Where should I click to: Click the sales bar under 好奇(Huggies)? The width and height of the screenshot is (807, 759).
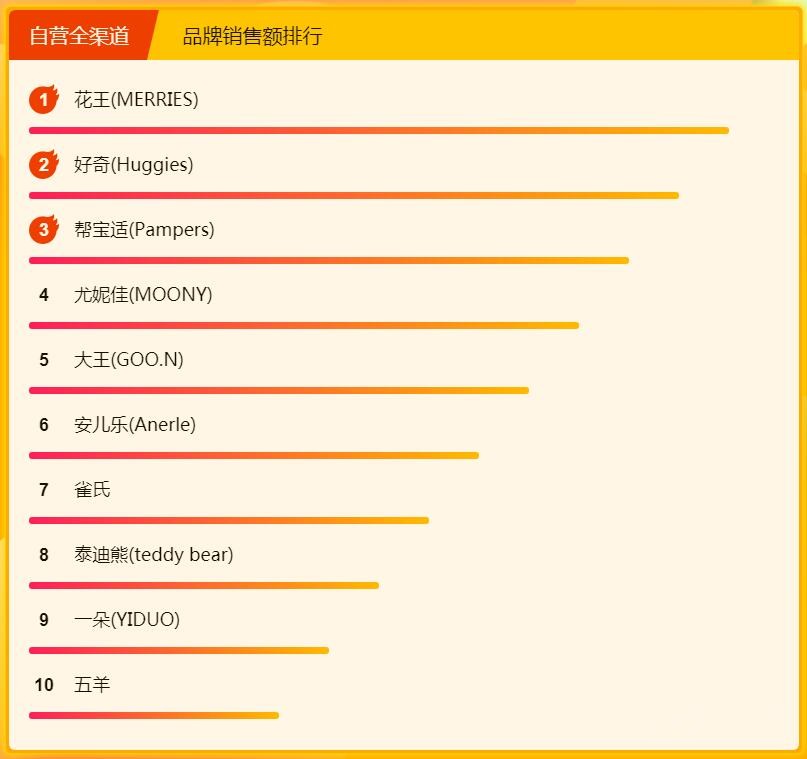click(x=353, y=195)
